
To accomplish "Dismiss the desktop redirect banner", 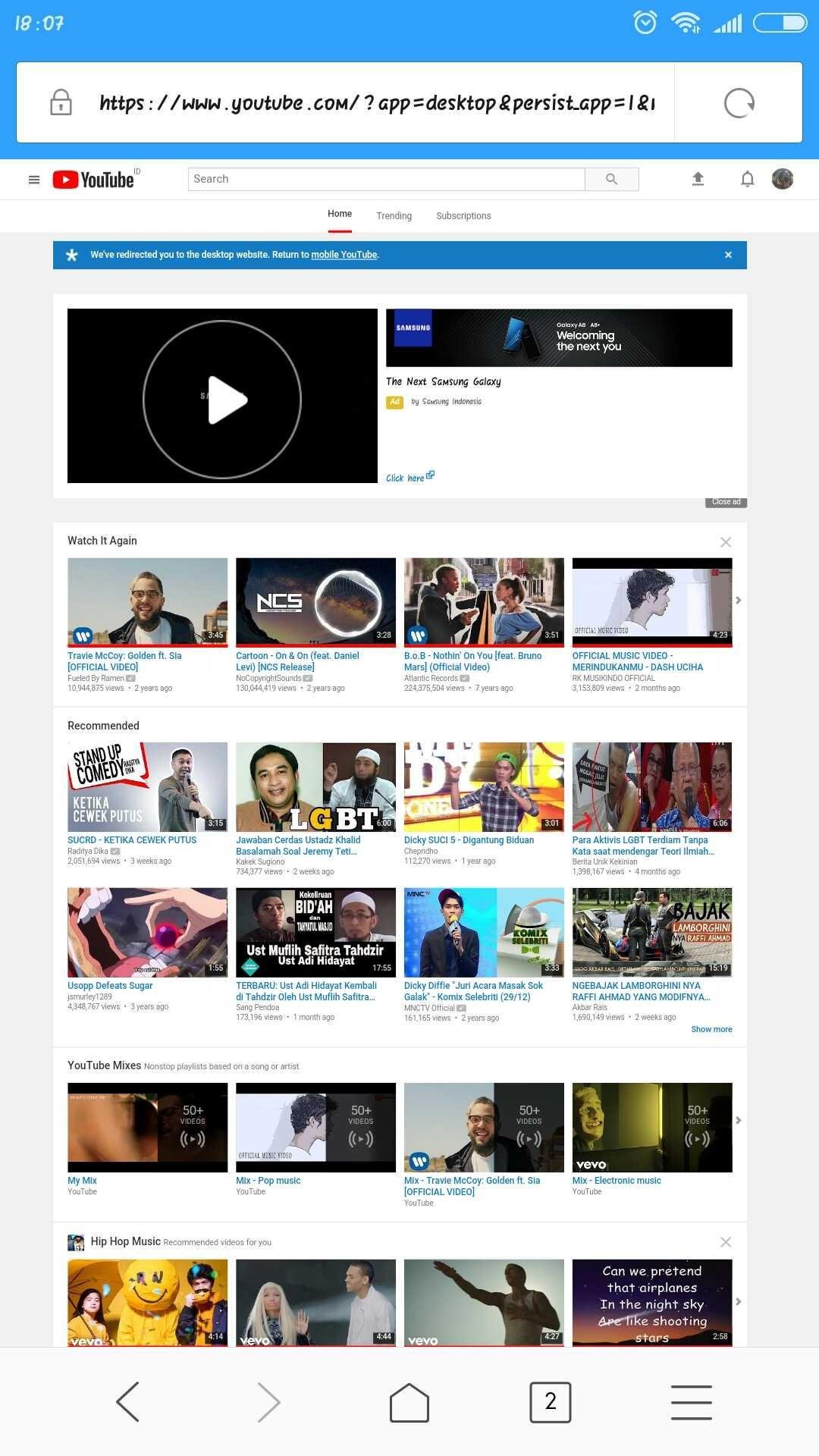I will pyautogui.click(x=728, y=255).
